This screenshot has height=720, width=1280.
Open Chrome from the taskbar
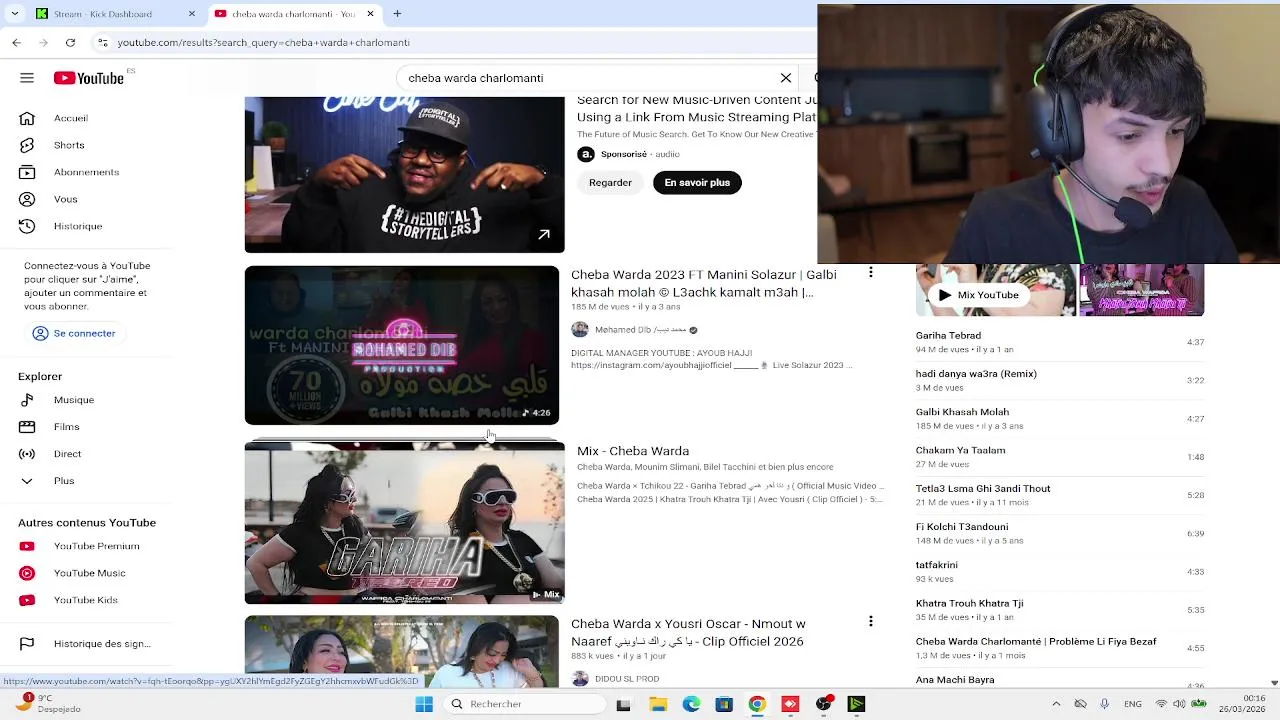pos(757,704)
